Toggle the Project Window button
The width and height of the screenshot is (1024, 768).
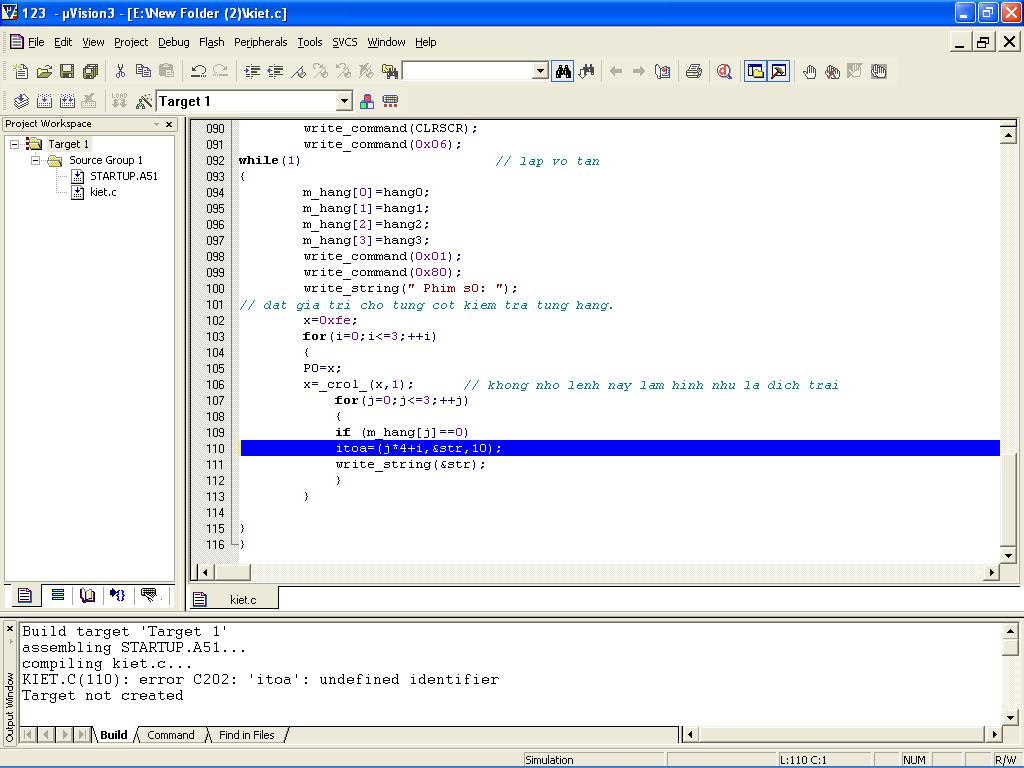pos(756,71)
